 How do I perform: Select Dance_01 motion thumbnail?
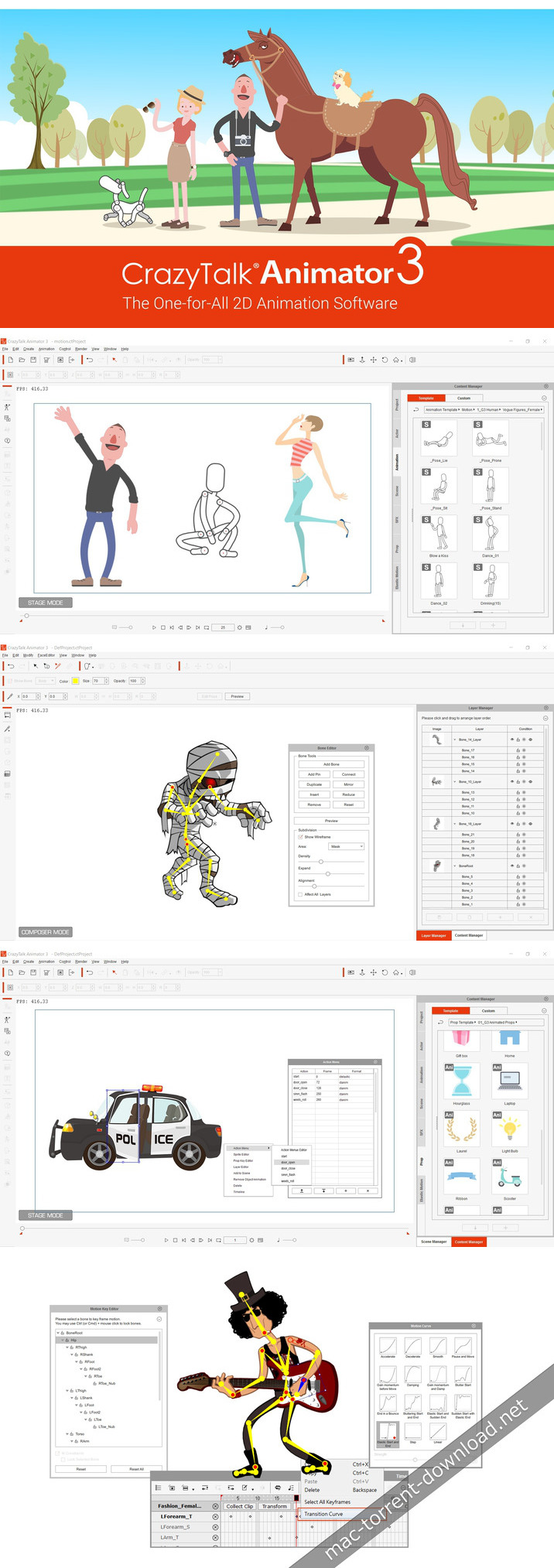(490, 534)
